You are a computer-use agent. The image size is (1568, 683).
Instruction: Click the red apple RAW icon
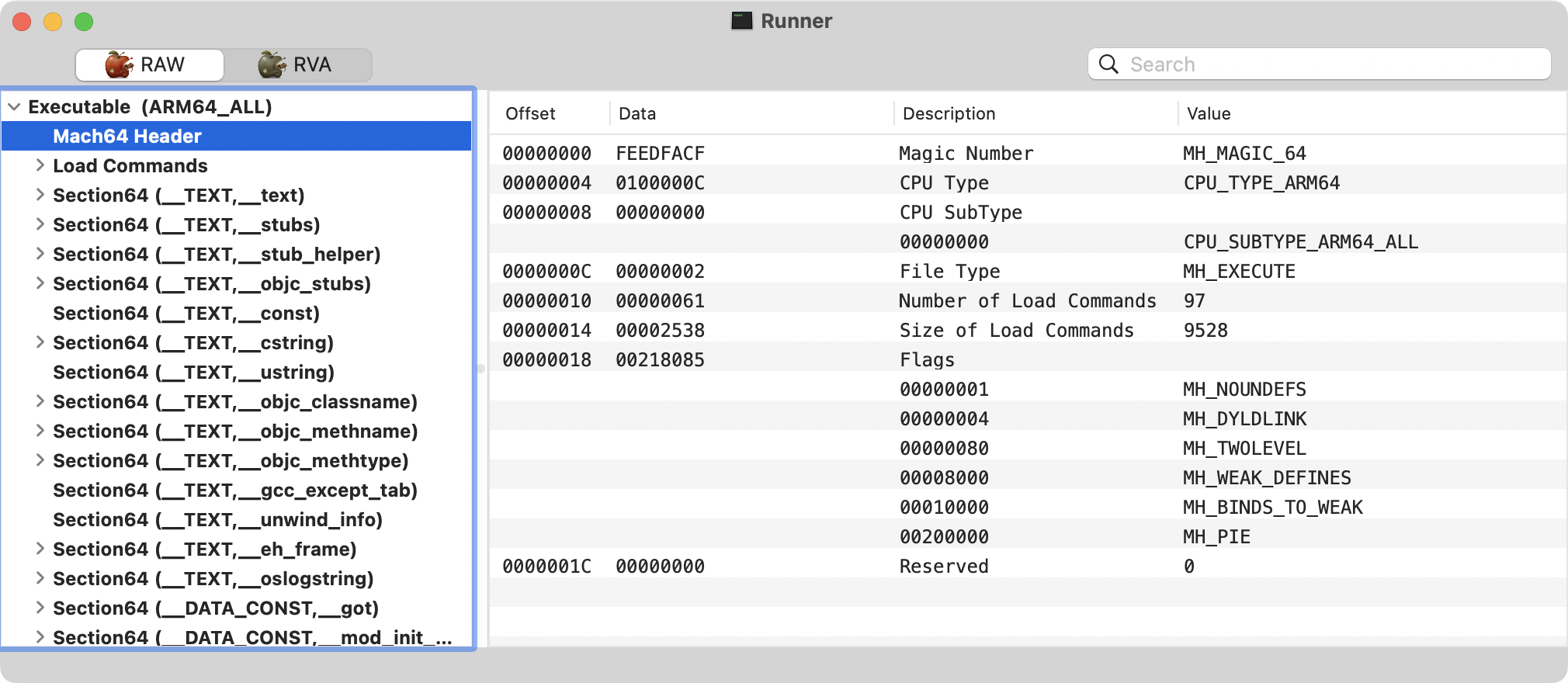coord(119,64)
